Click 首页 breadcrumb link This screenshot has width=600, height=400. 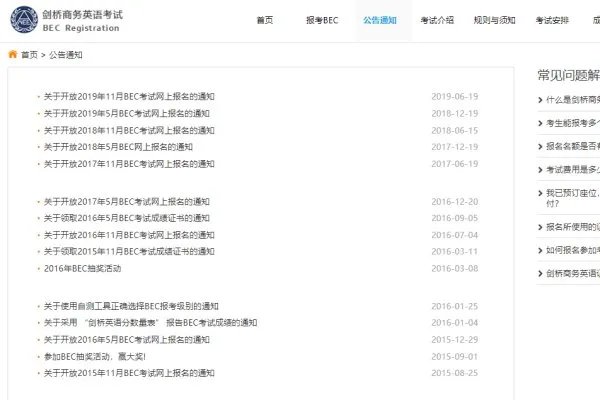pyautogui.click(x=29, y=55)
